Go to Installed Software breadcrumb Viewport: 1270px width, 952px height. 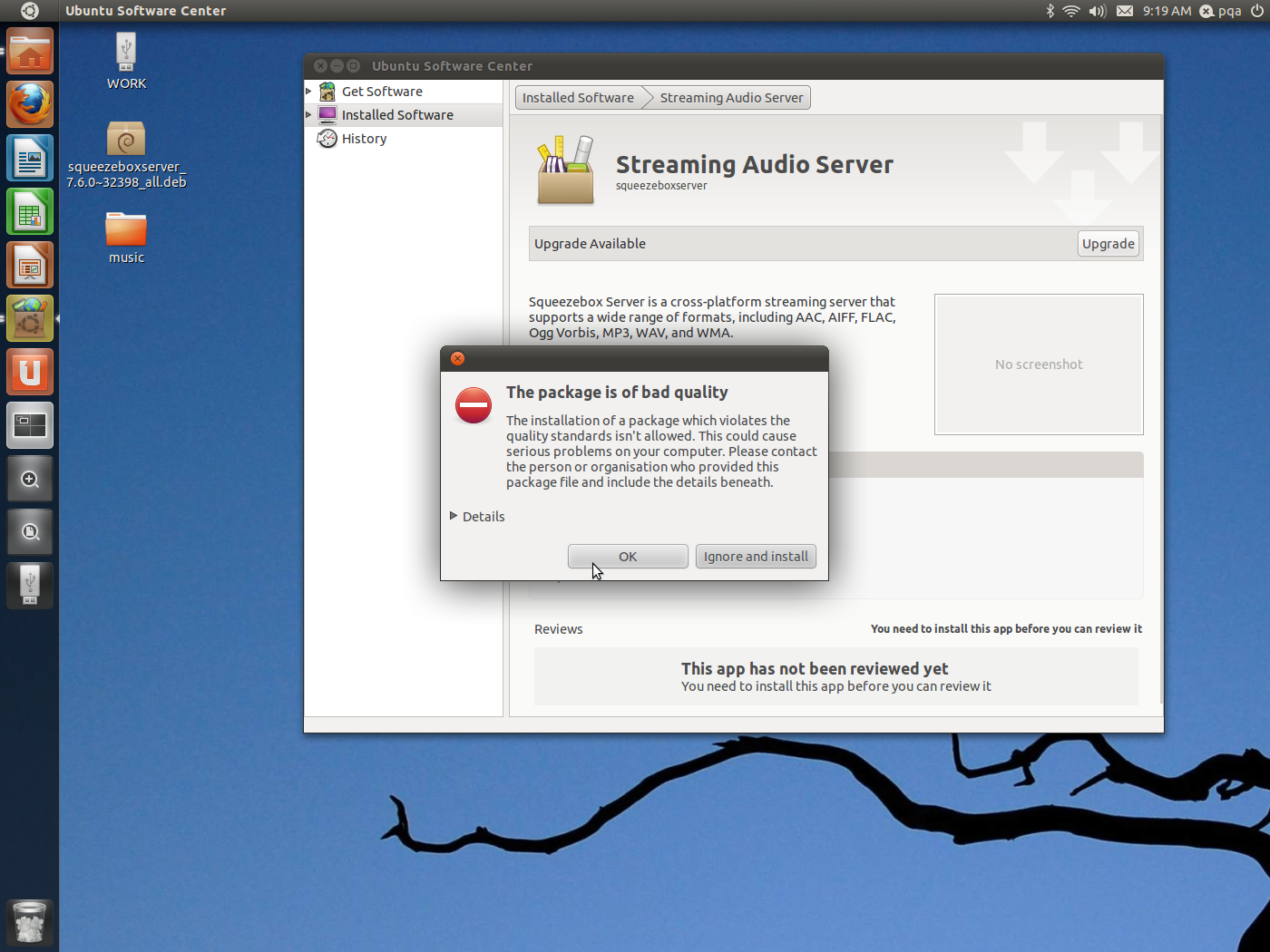pos(578,98)
